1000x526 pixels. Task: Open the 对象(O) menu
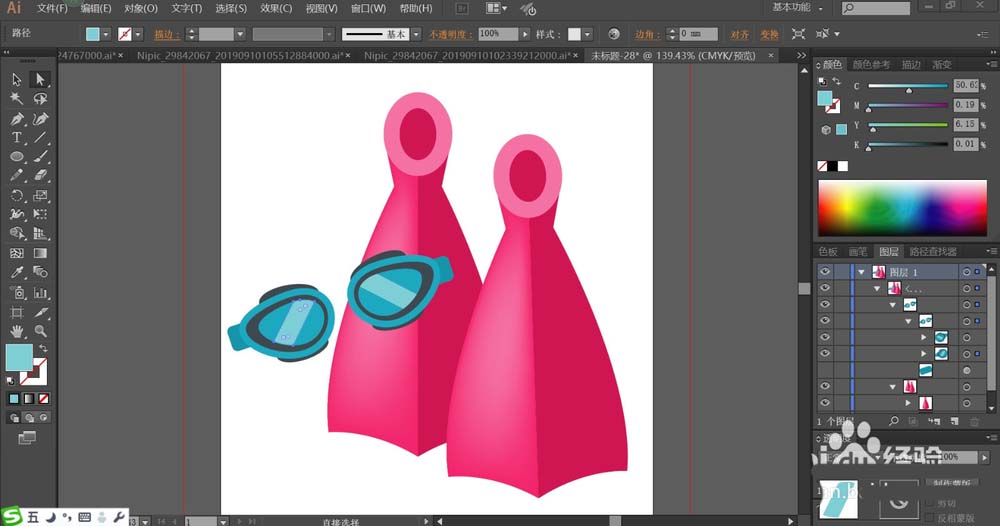[x=140, y=8]
